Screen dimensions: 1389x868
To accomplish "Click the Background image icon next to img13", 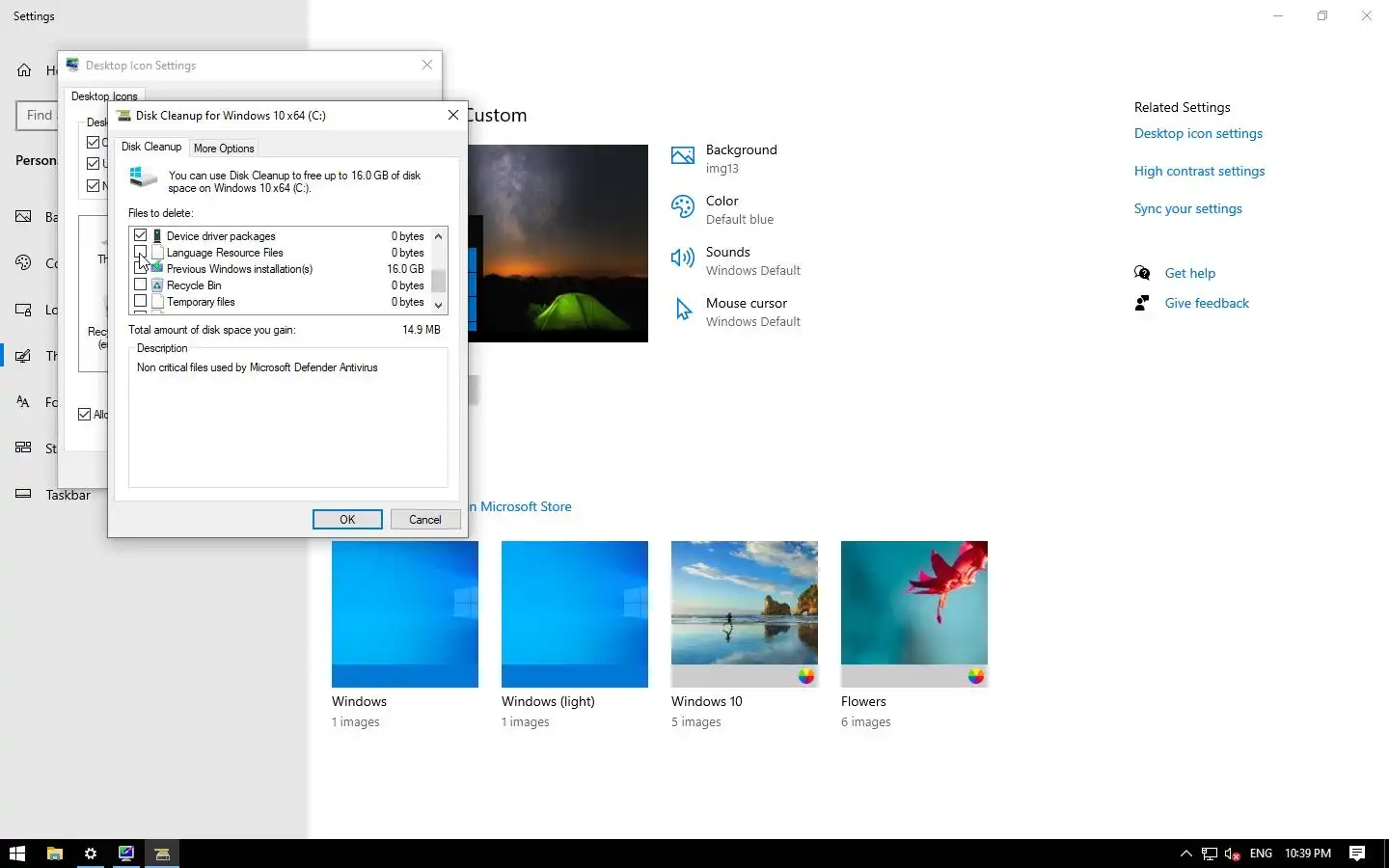I will click(683, 156).
